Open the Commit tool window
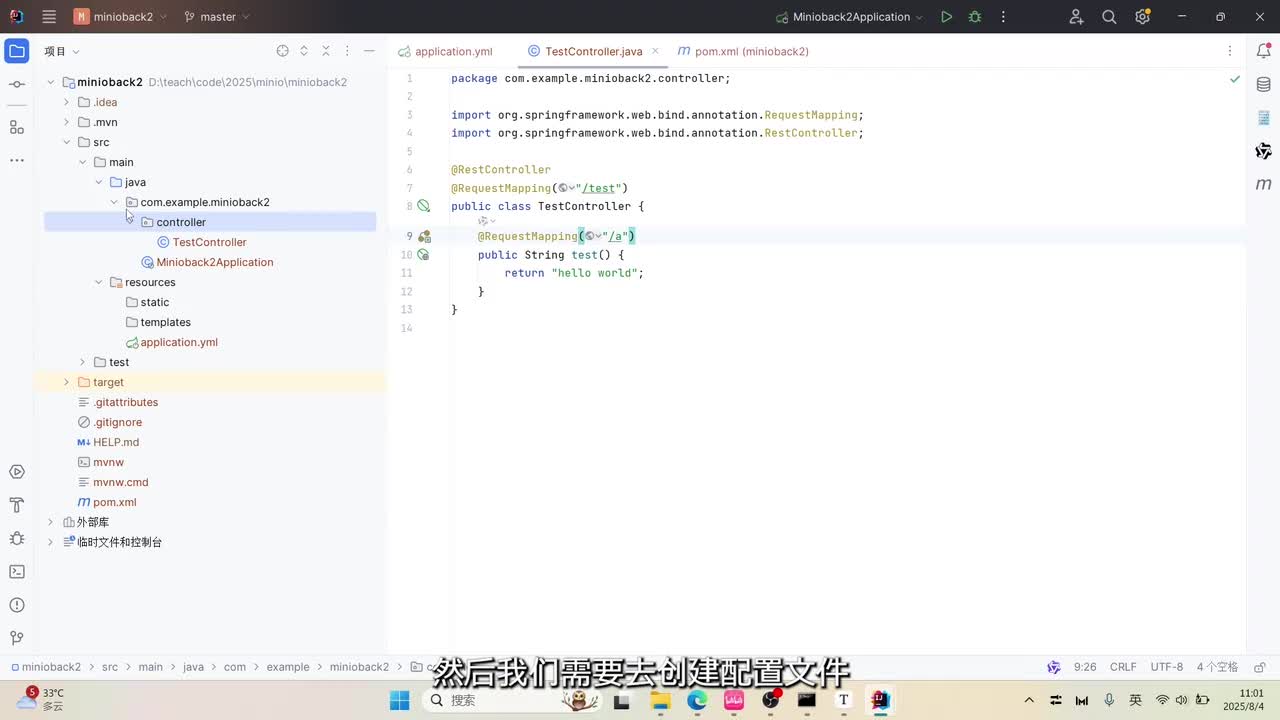The height and width of the screenshot is (720, 1280). point(17,85)
